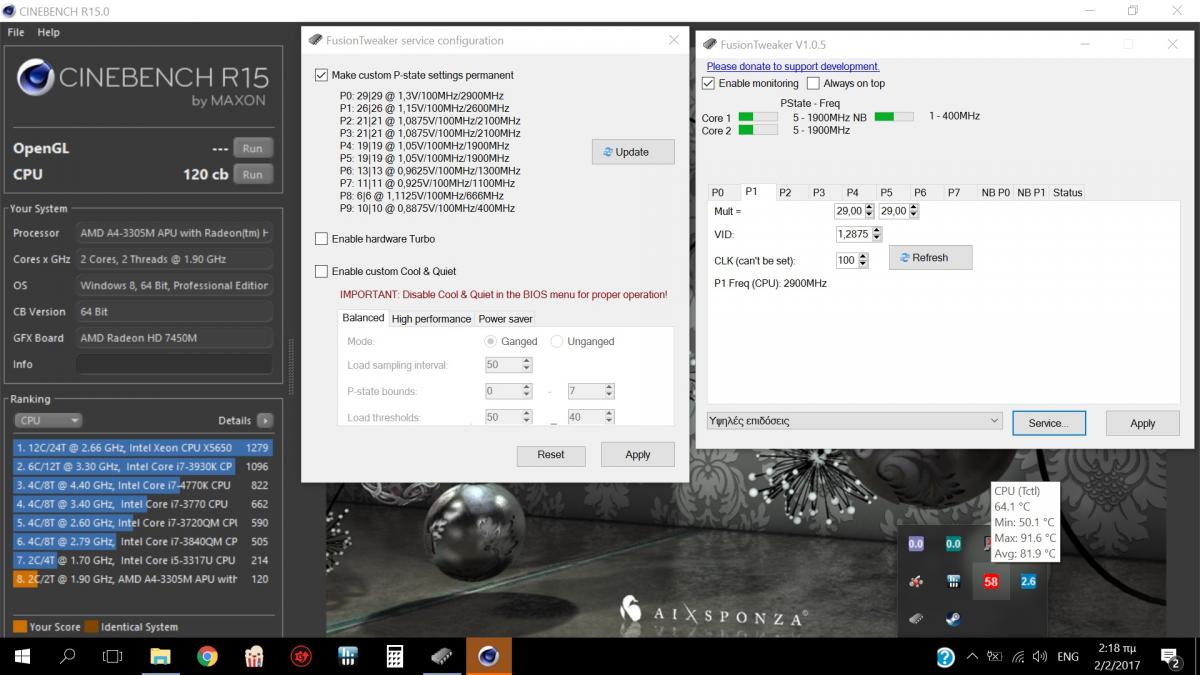Click the Core 1 load bar
Screen dimensions: 1200x675
pyautogui.click(x=758, y=117)
